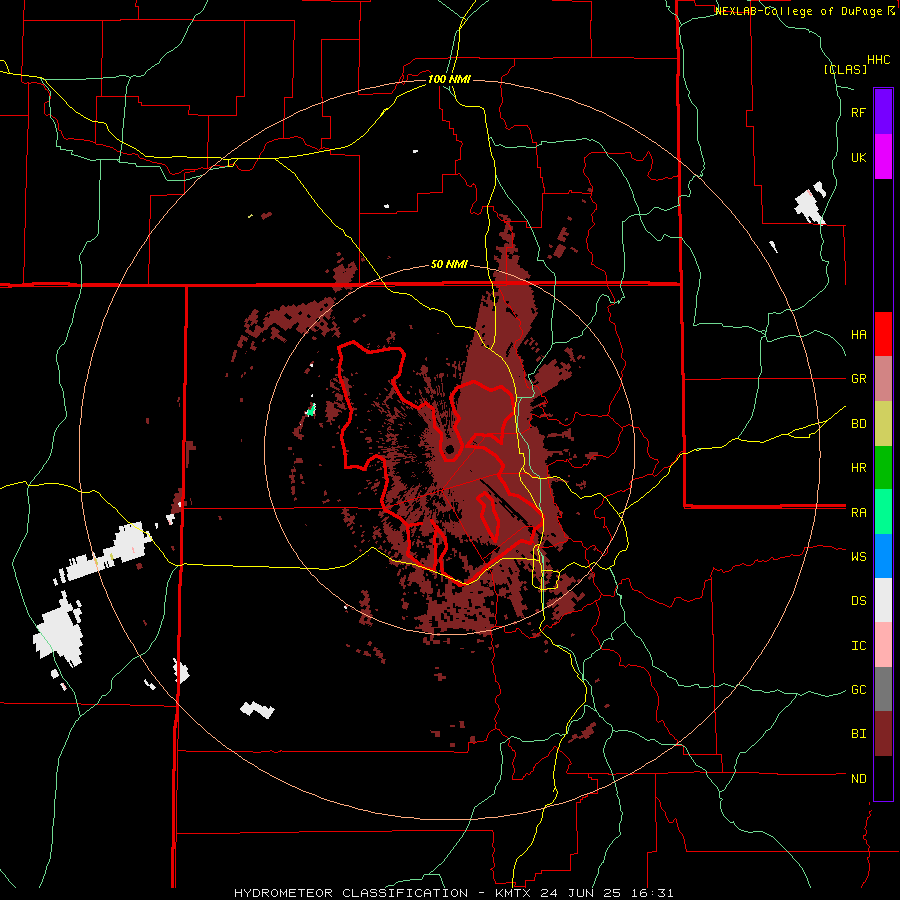Click the GC legend label
This screenshot has width=900, height=900.
click(858, 690)
